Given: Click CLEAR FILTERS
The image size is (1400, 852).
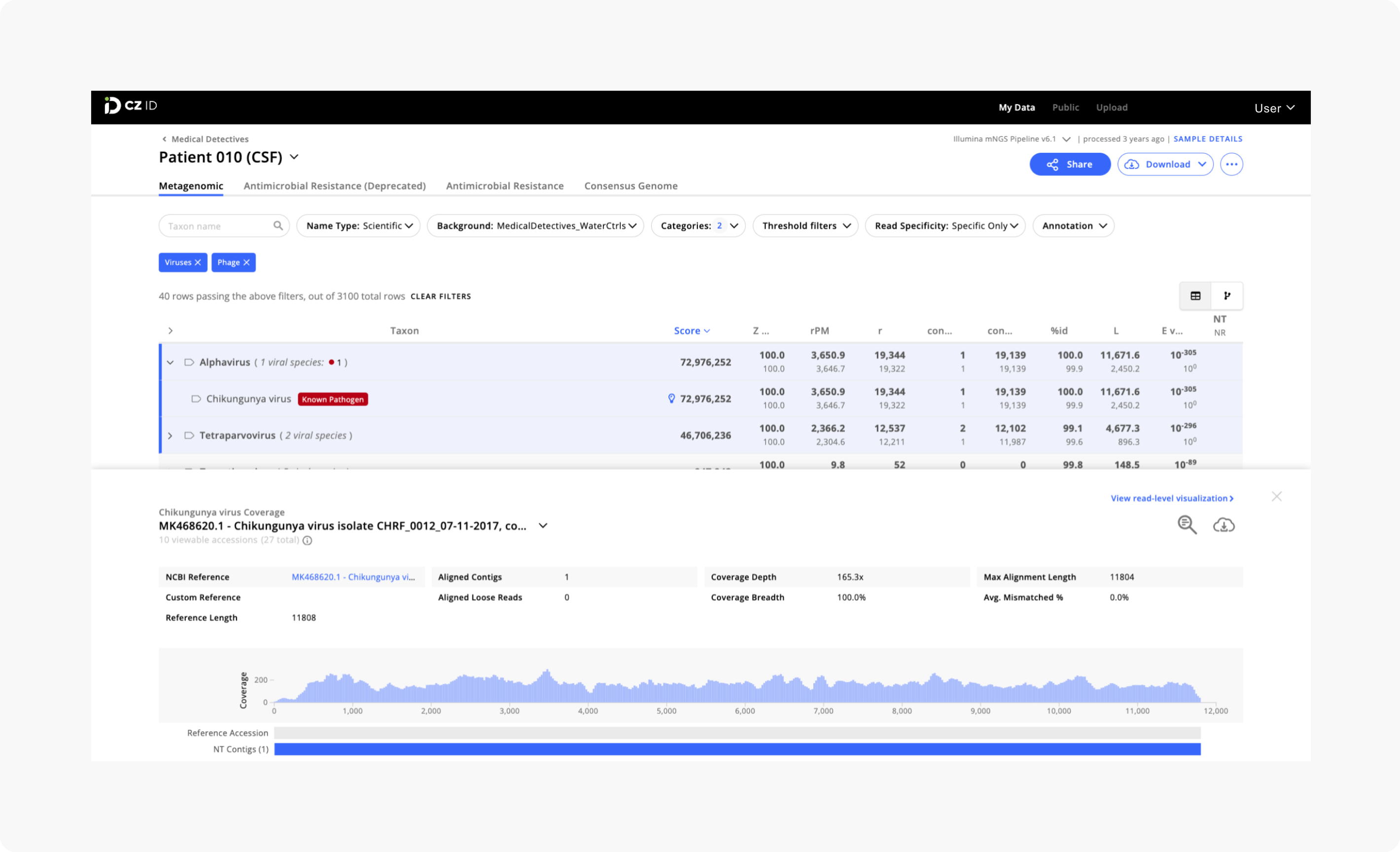Looking at the screenshot, I should (440, 297).
